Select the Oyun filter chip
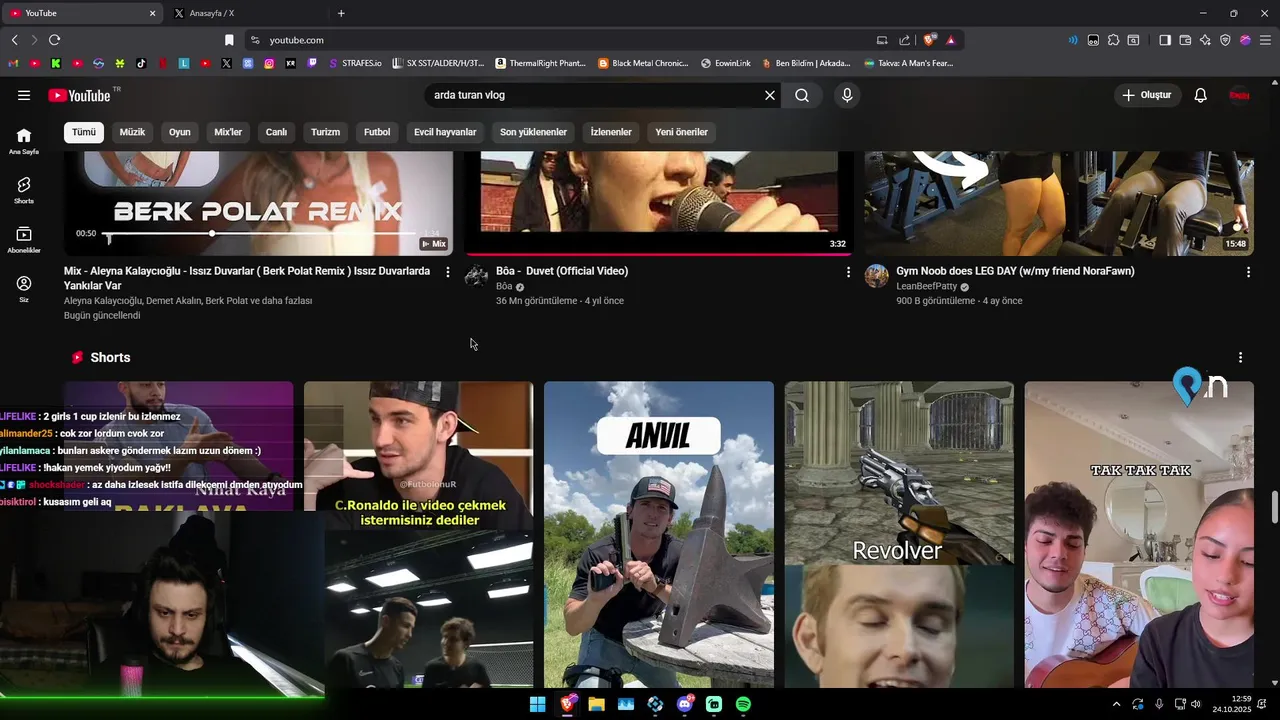Screen dimensions: 1280x720 point(180,132)
